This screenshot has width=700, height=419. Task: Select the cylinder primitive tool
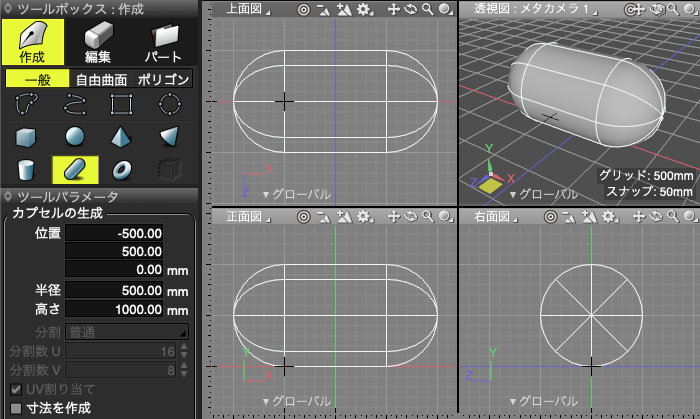27,169
